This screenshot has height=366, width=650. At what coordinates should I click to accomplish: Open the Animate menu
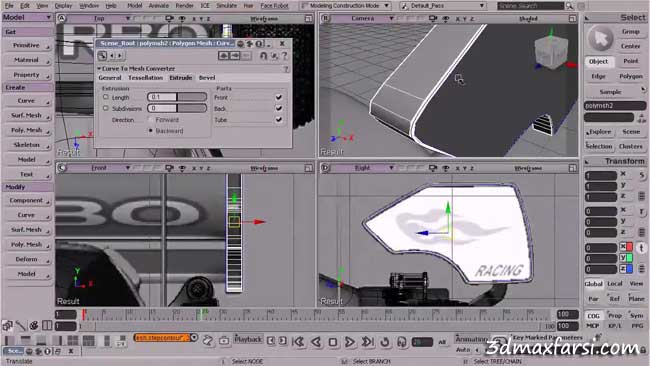tap(159, 6)
